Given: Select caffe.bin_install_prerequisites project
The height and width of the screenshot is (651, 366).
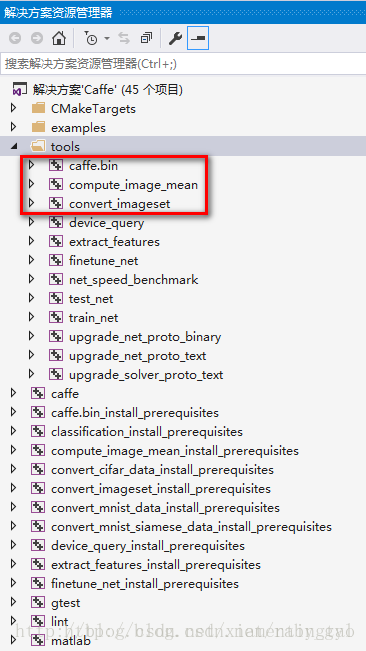Looking at the screenshot, I should pyautogui.click(x=135, y=413).
